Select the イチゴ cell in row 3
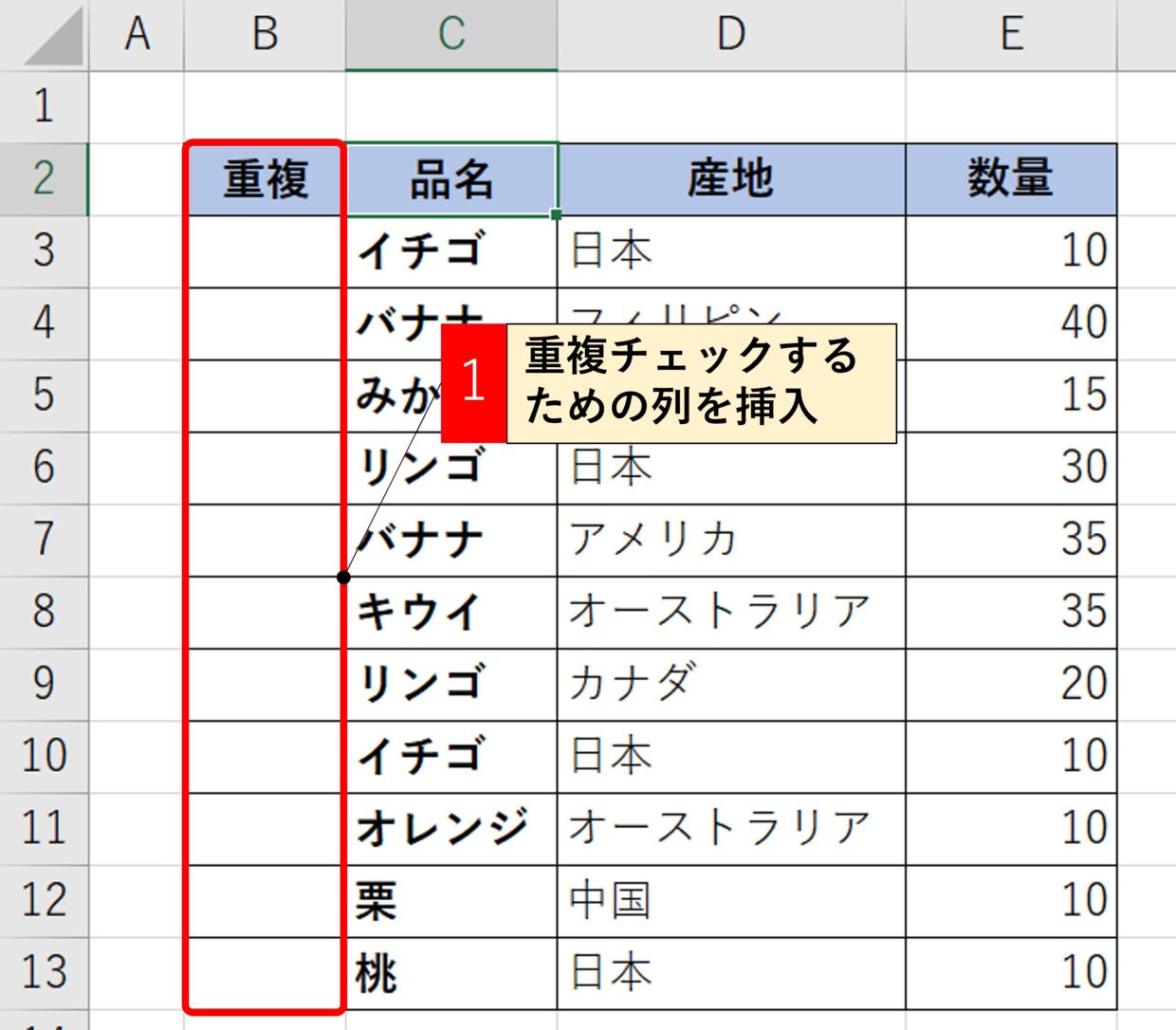 451,251
